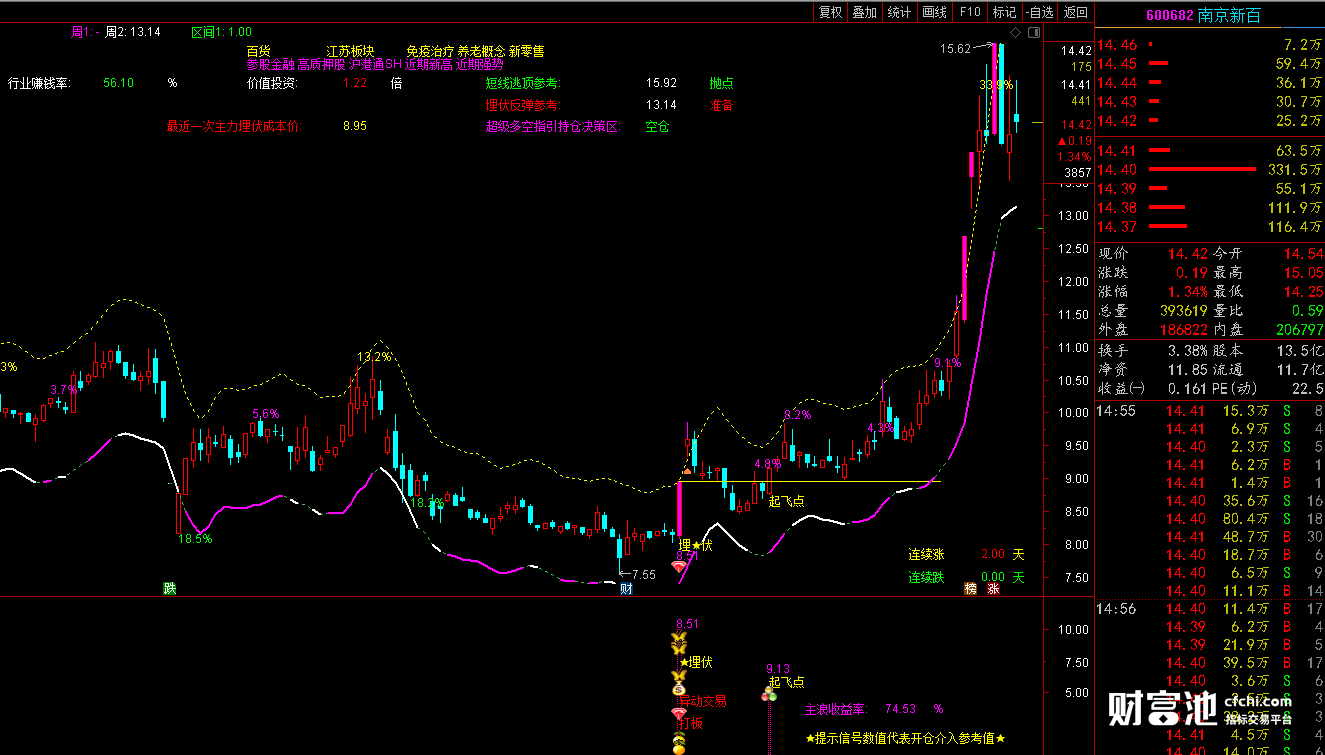Click the 15.62 high price annotation

coord(955,48)
